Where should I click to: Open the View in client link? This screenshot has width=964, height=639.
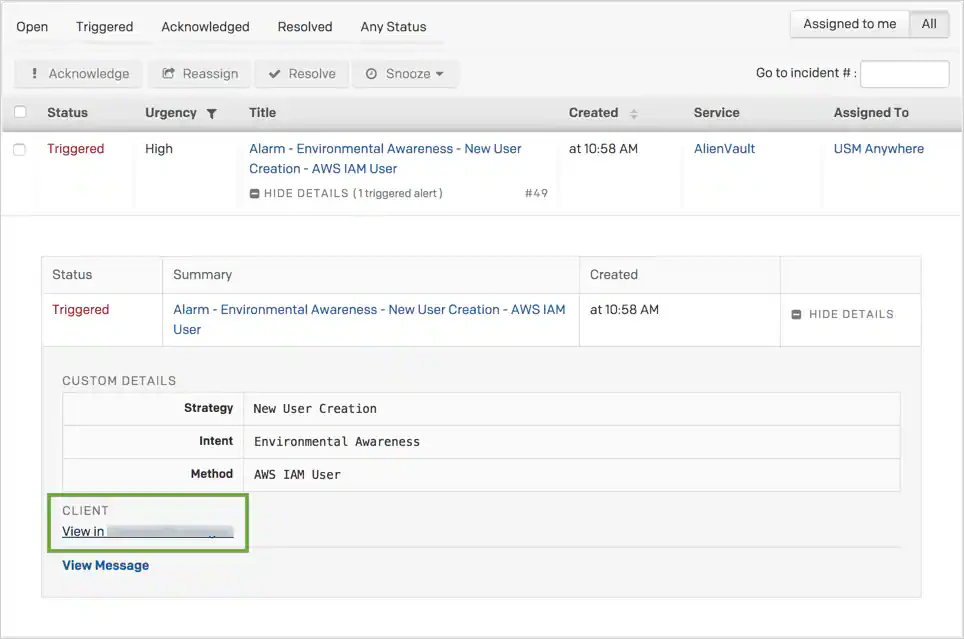(x=148, y=531)
